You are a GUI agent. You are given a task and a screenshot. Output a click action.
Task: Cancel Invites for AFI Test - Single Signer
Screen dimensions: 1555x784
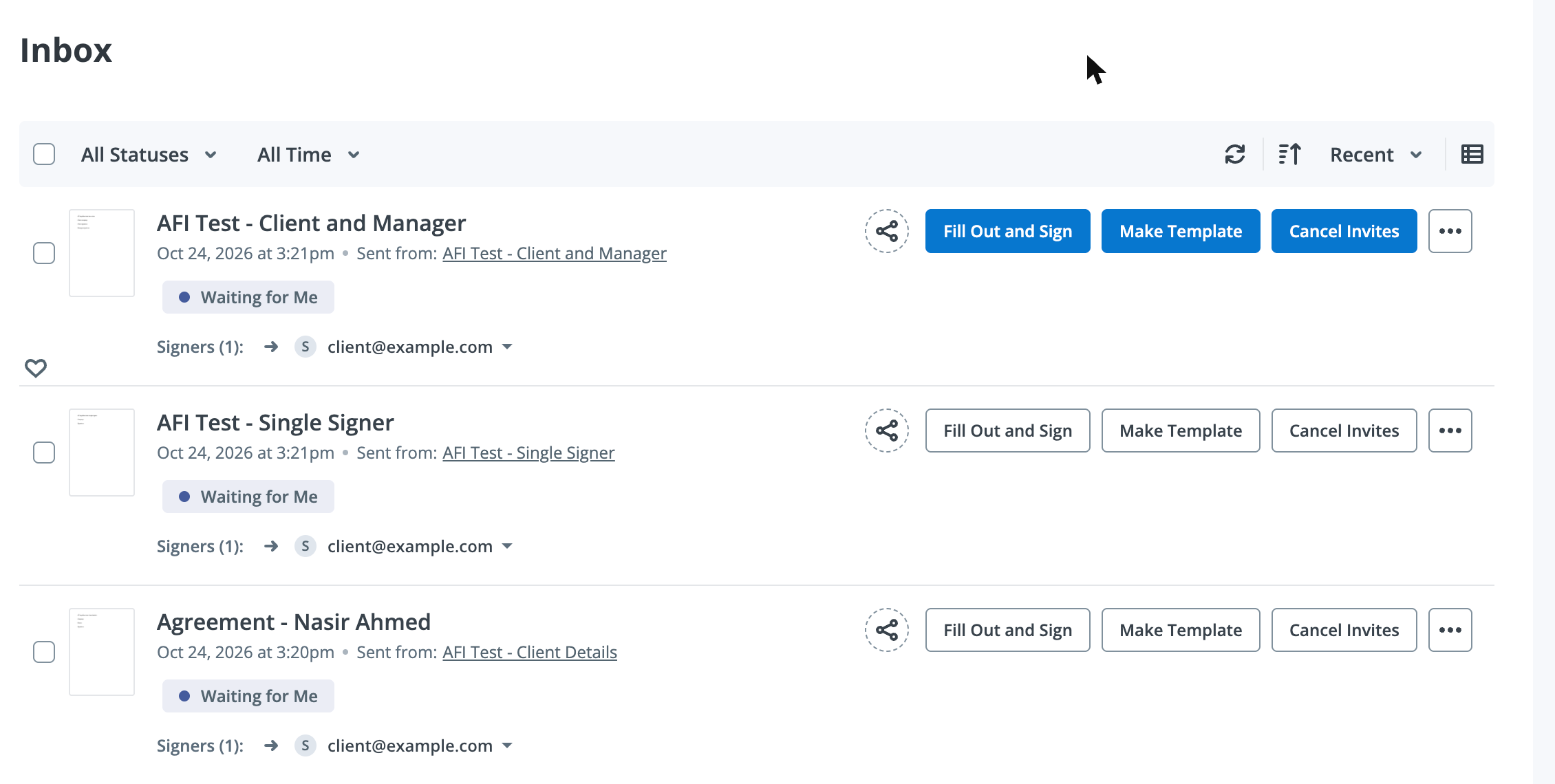[1344, 431]
